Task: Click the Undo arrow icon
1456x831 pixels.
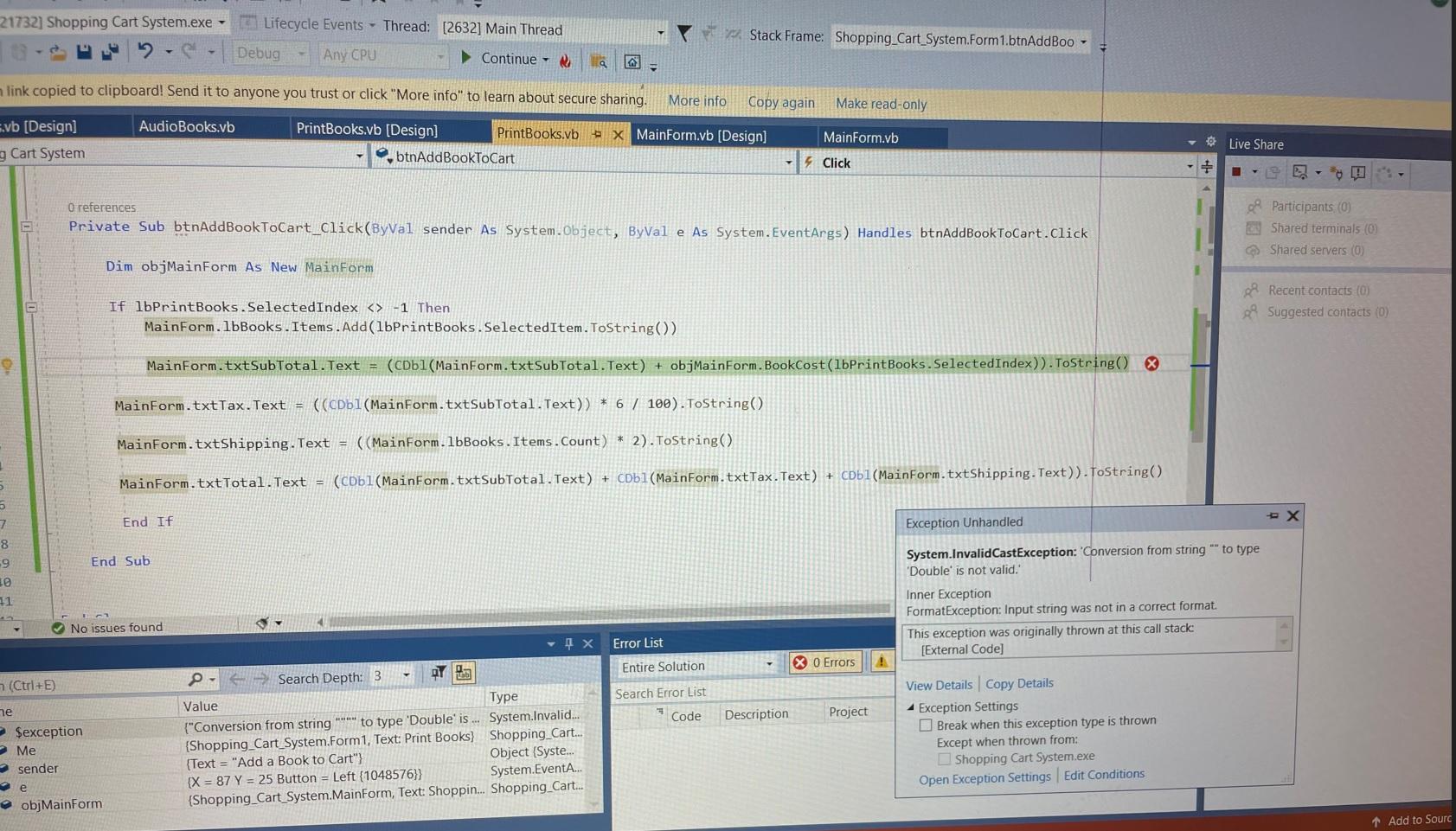Action: point(145,52)
